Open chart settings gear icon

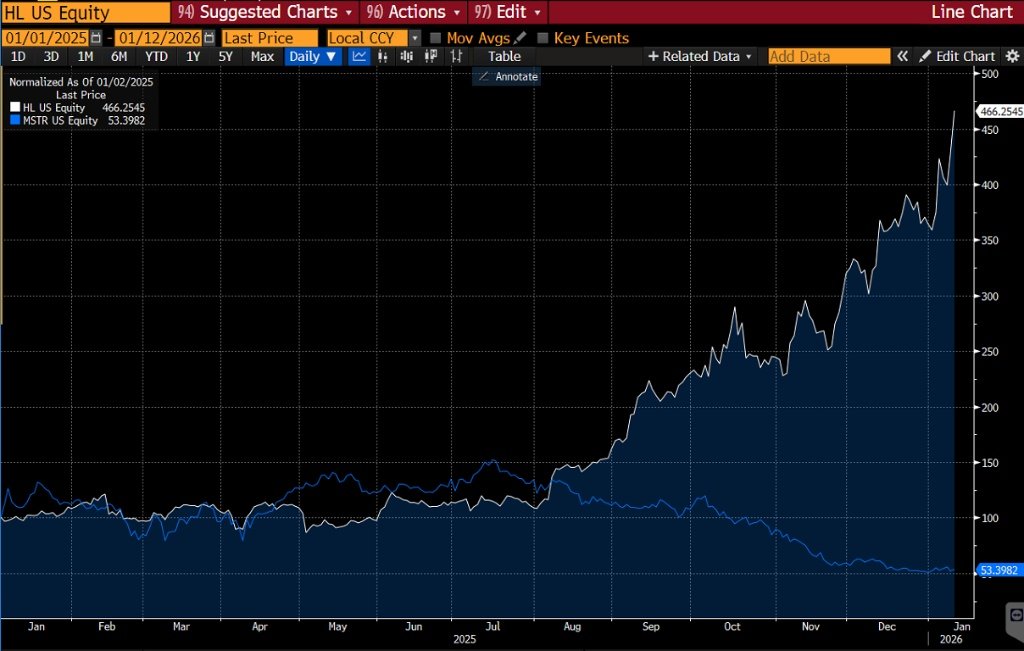1012,56
